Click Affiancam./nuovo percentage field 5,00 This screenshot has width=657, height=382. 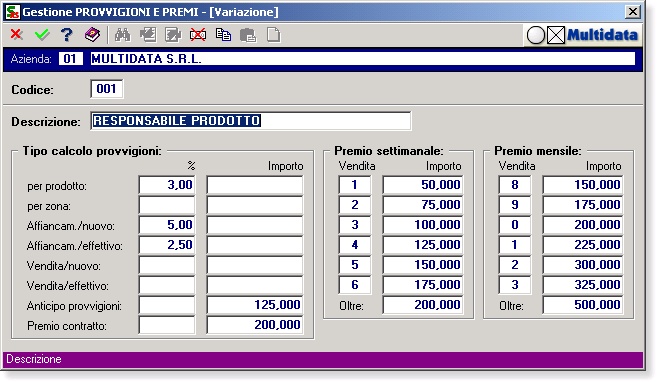click(x=167, y=225)
